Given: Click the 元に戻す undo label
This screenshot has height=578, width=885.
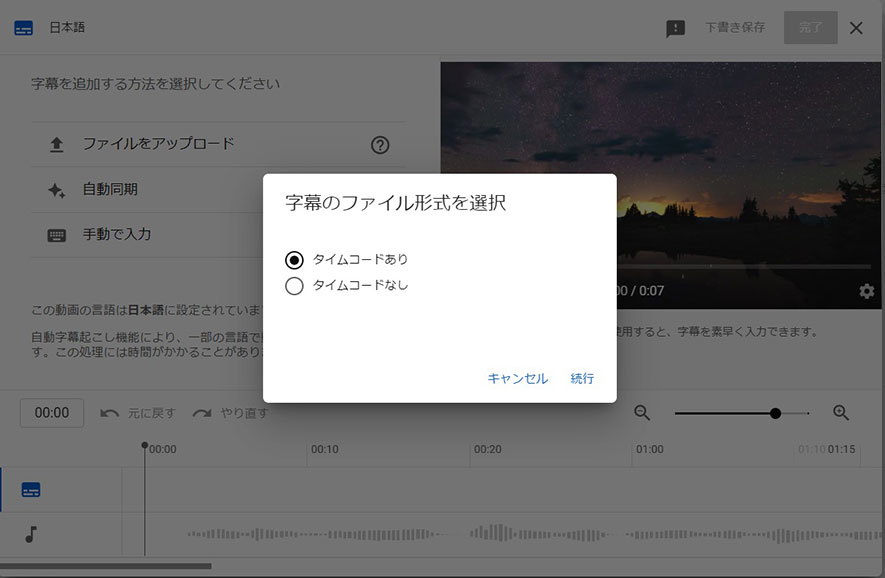Looking at the screenshot, I should 151,413.
